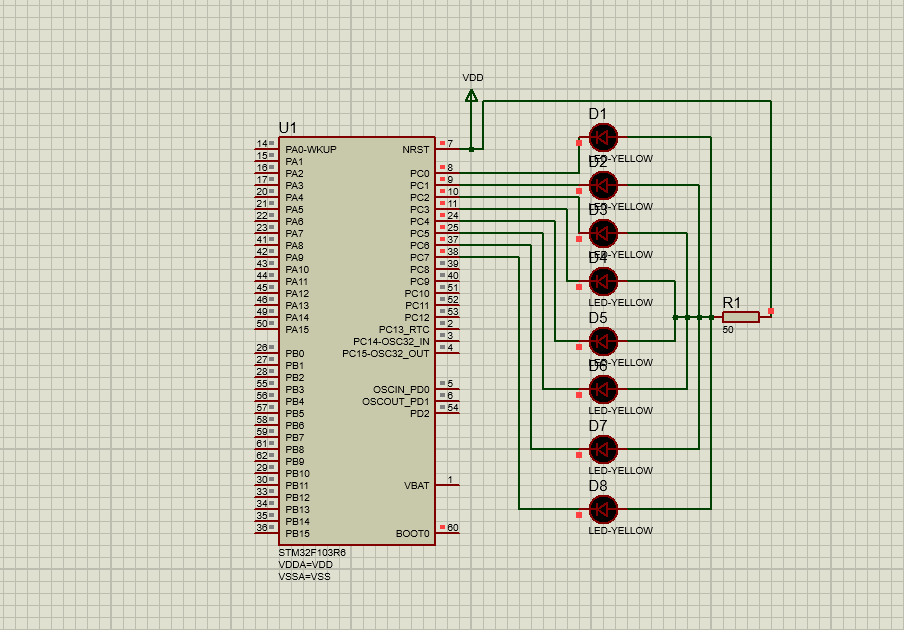Click pin number 14 beside PA0-WKUP
This screenshot has width=904, height=630.
[x=262, y=144]
